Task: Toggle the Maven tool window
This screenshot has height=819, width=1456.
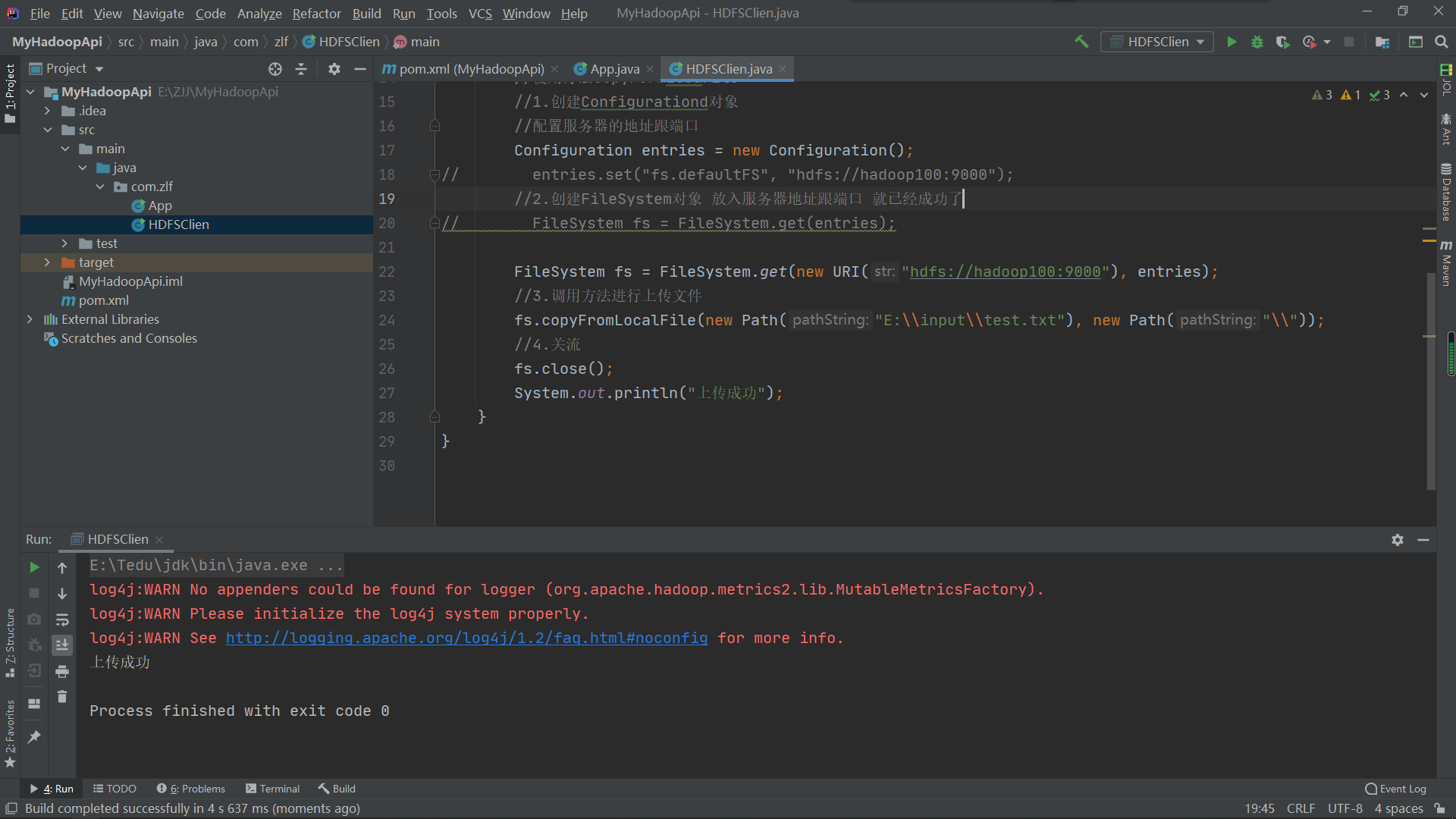Action: [x=1446, y=262]
